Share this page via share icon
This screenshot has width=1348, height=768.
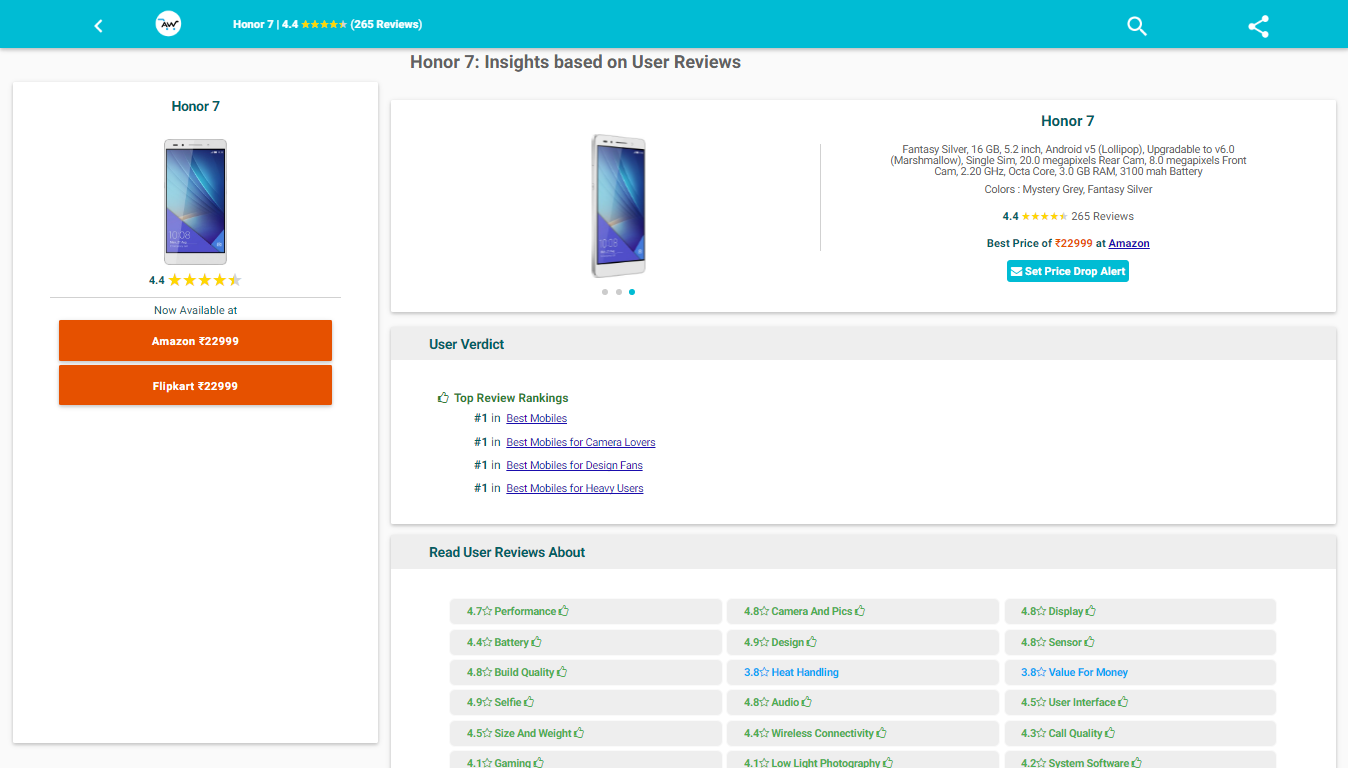click(1259, 26)
